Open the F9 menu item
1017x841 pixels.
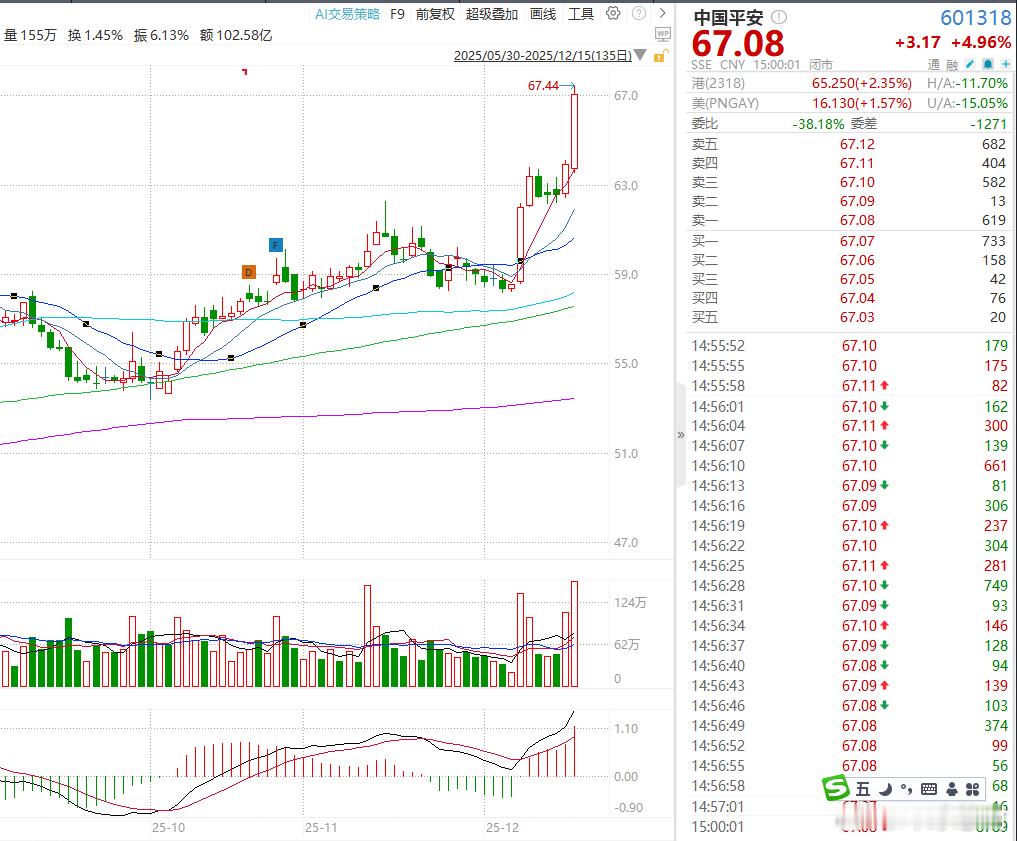398,14
